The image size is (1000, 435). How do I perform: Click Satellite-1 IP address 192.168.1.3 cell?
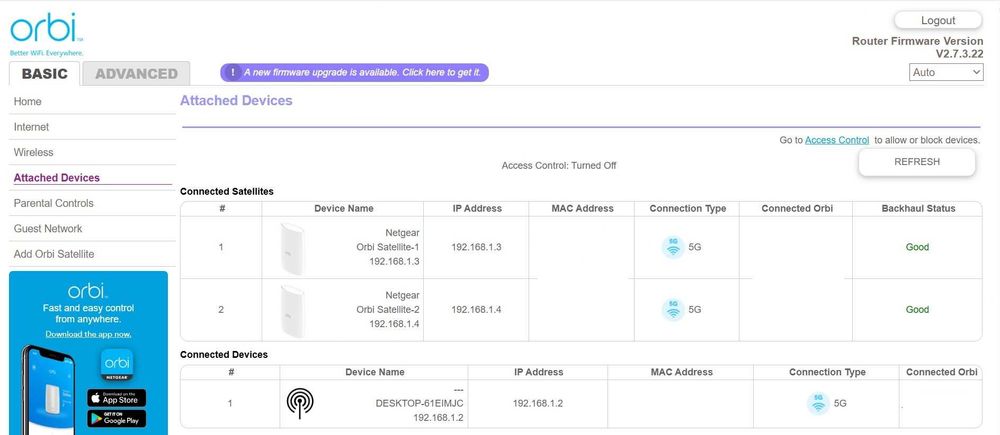[476, 247]
